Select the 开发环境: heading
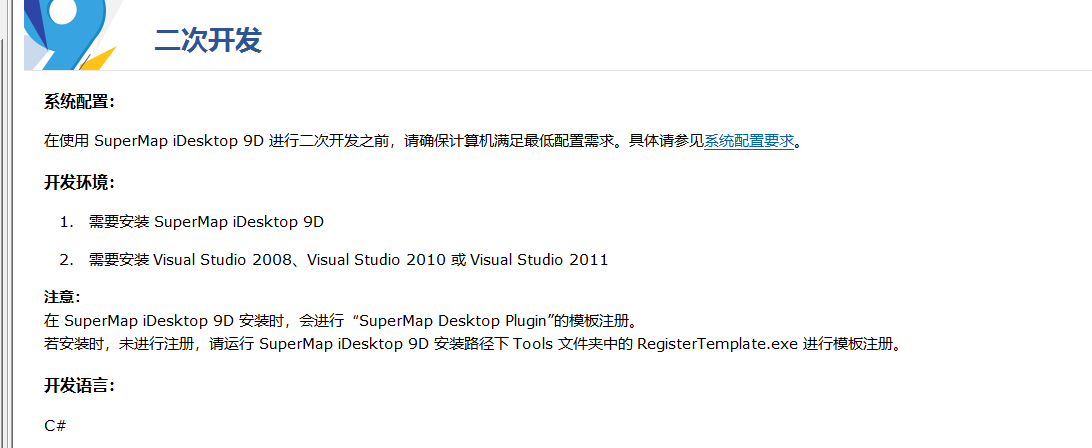The image size is (1092, 448). coord(79,183)
